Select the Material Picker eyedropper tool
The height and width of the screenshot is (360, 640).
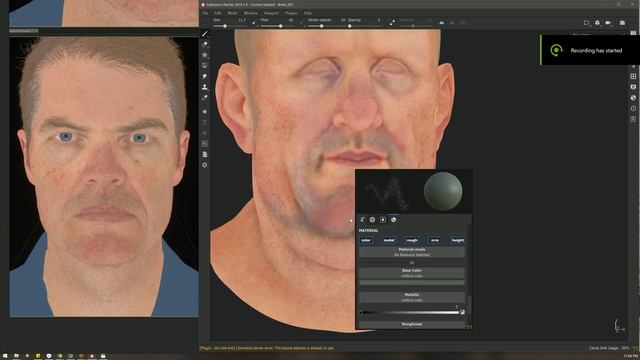(x=205, y=98)
